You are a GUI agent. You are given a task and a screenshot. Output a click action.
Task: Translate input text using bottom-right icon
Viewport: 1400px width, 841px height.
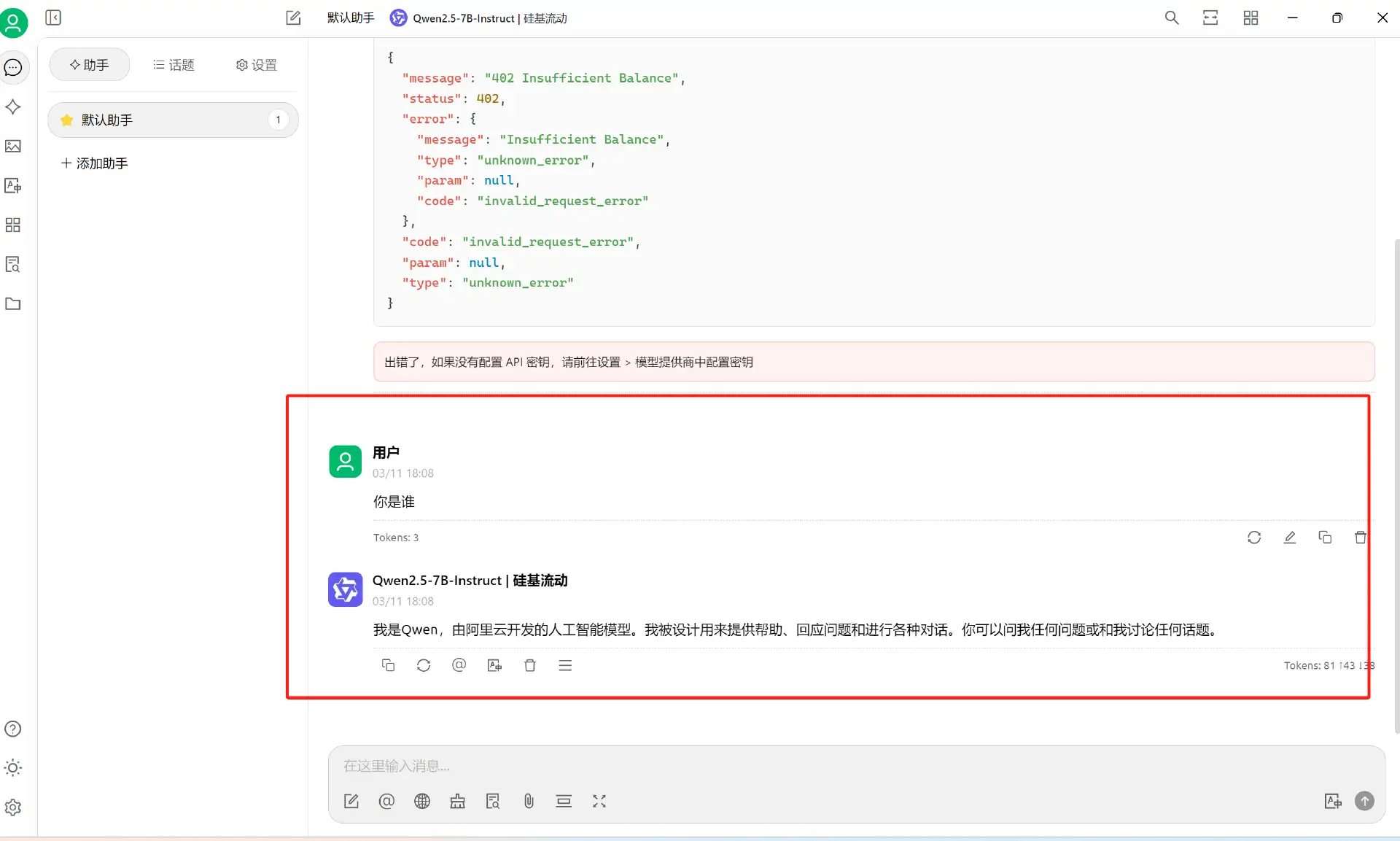[1333, 801]
